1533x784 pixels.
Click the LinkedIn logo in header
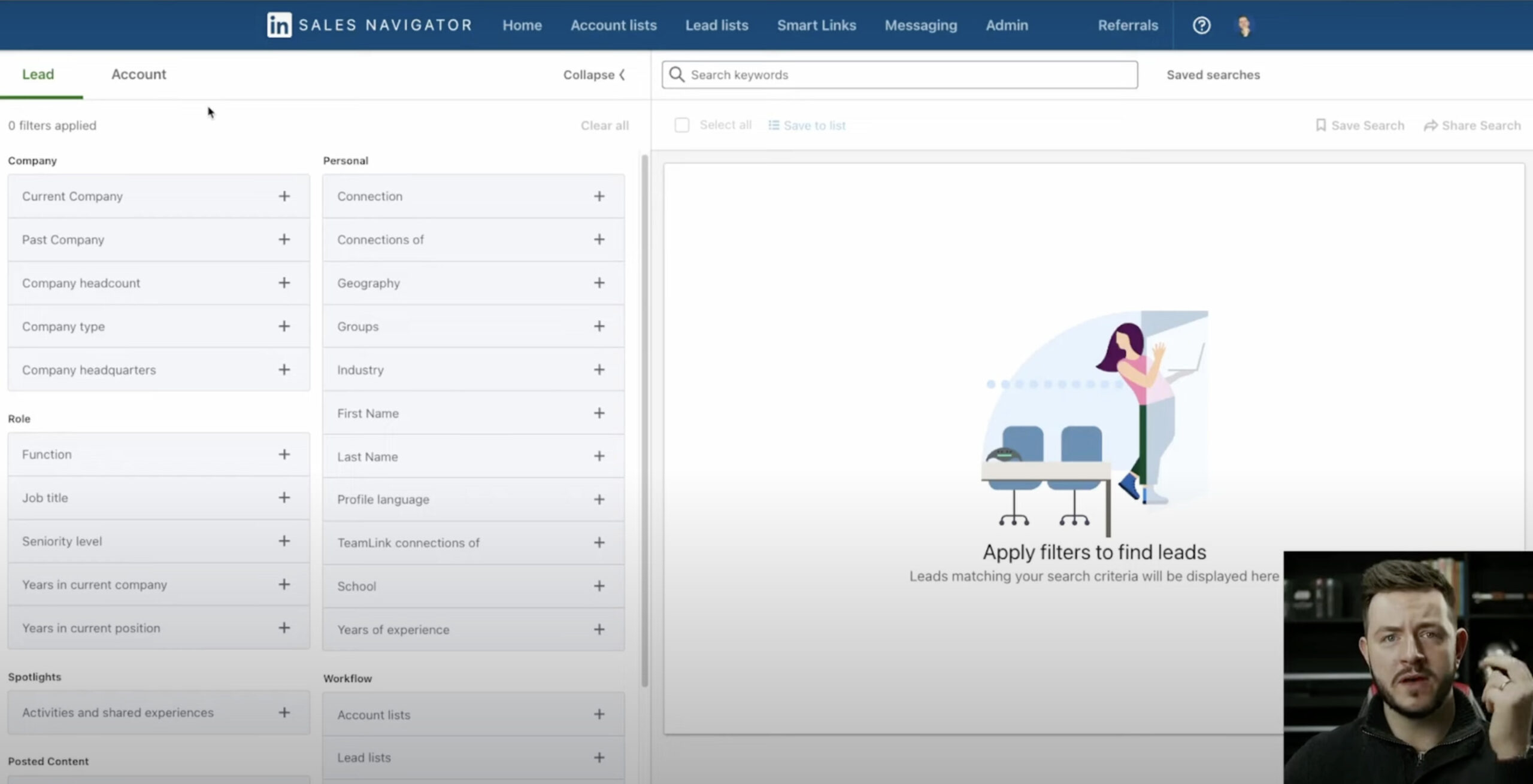click(279, 25)
